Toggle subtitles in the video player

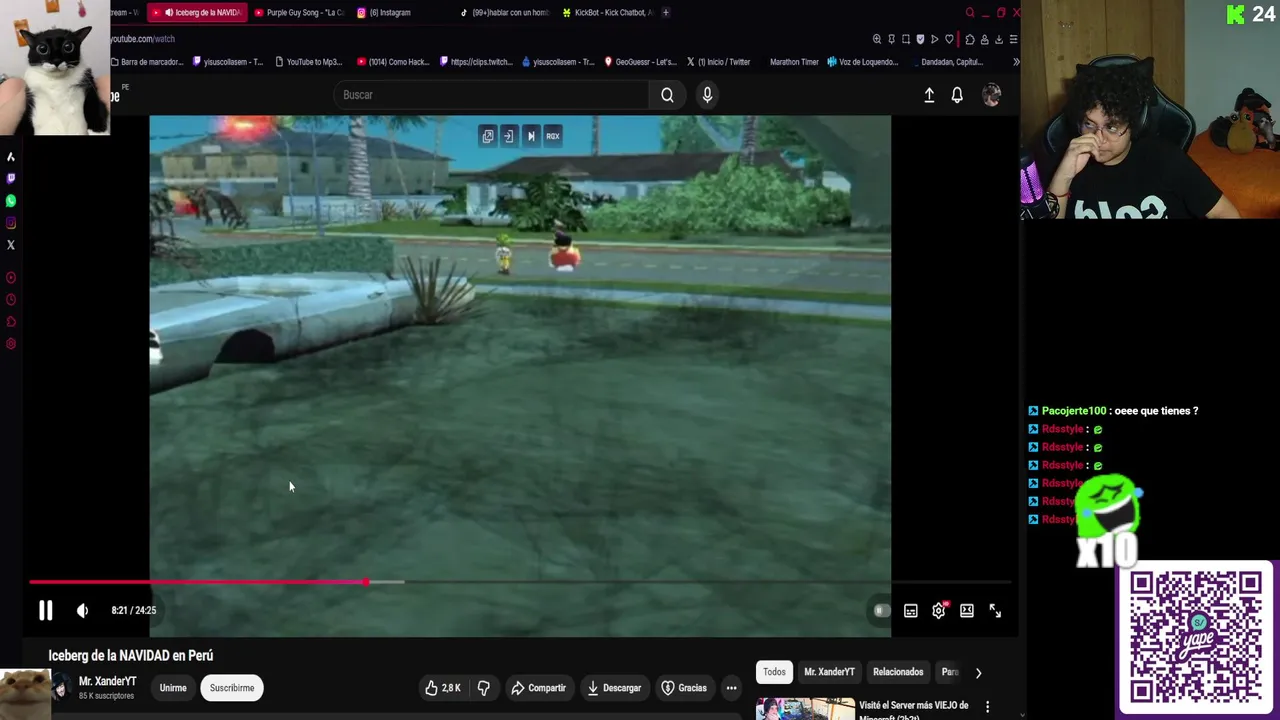tap(910, 610)
